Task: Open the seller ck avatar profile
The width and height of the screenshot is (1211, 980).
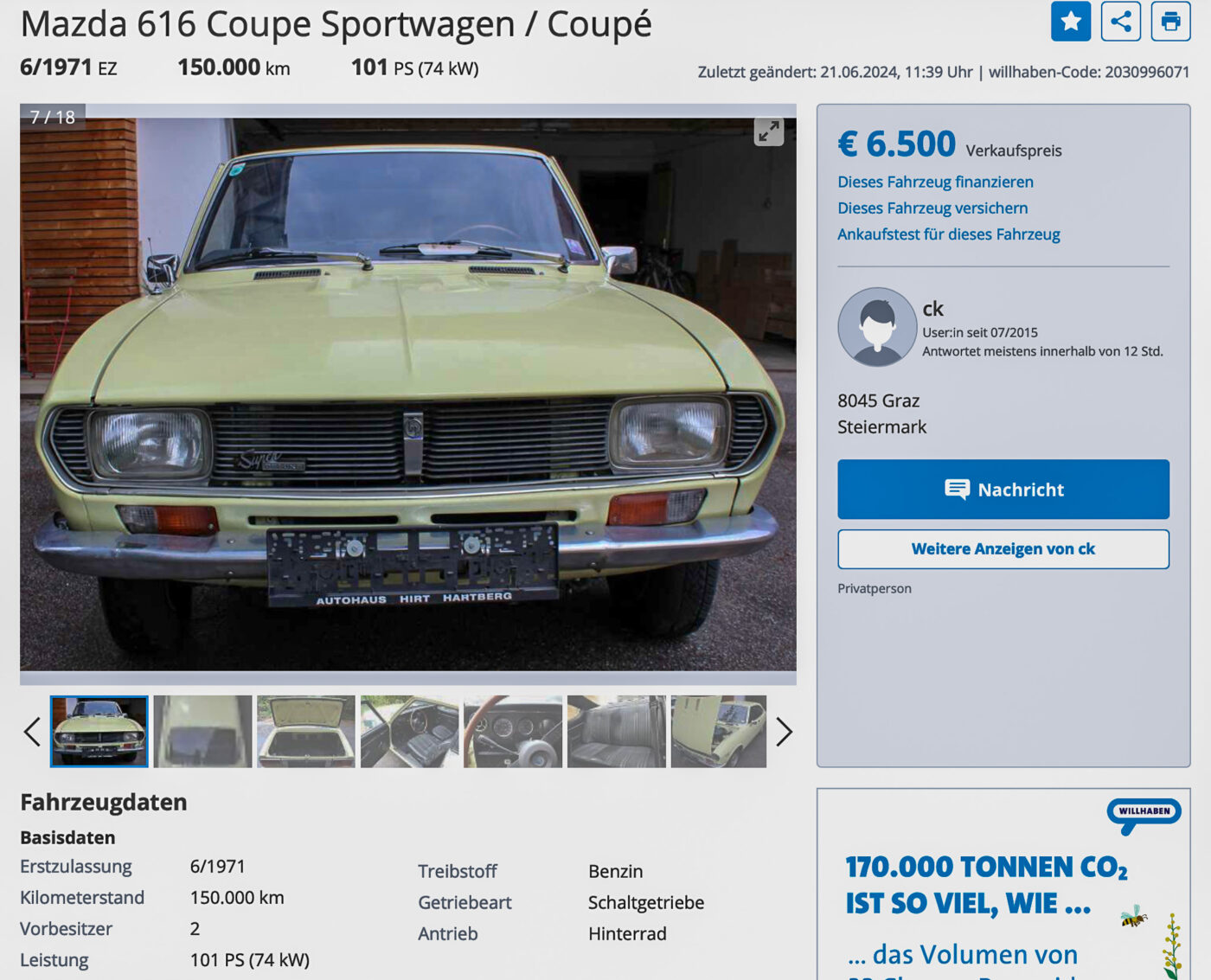Action: point(877,327)
